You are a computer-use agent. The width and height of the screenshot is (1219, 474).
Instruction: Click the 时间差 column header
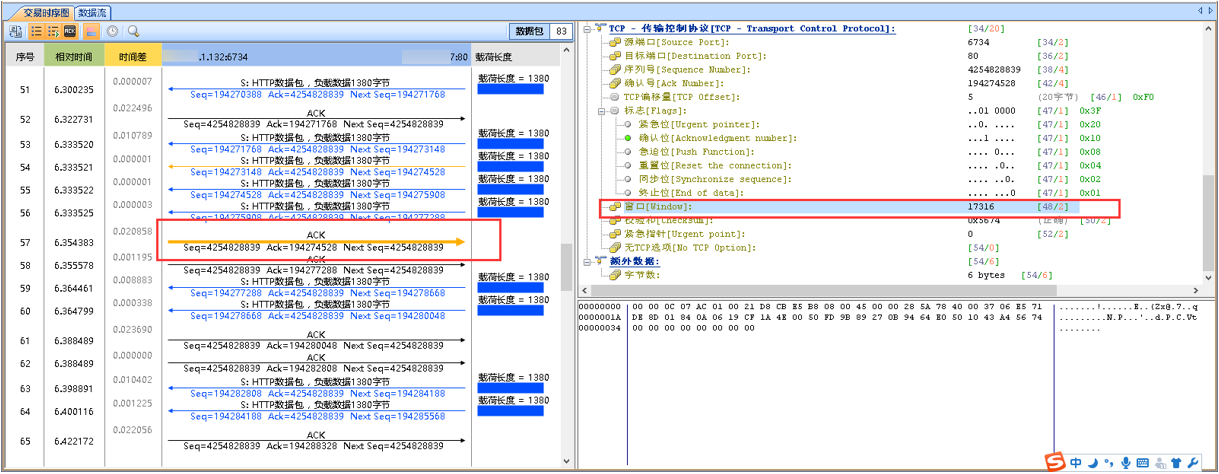point(133,58)
